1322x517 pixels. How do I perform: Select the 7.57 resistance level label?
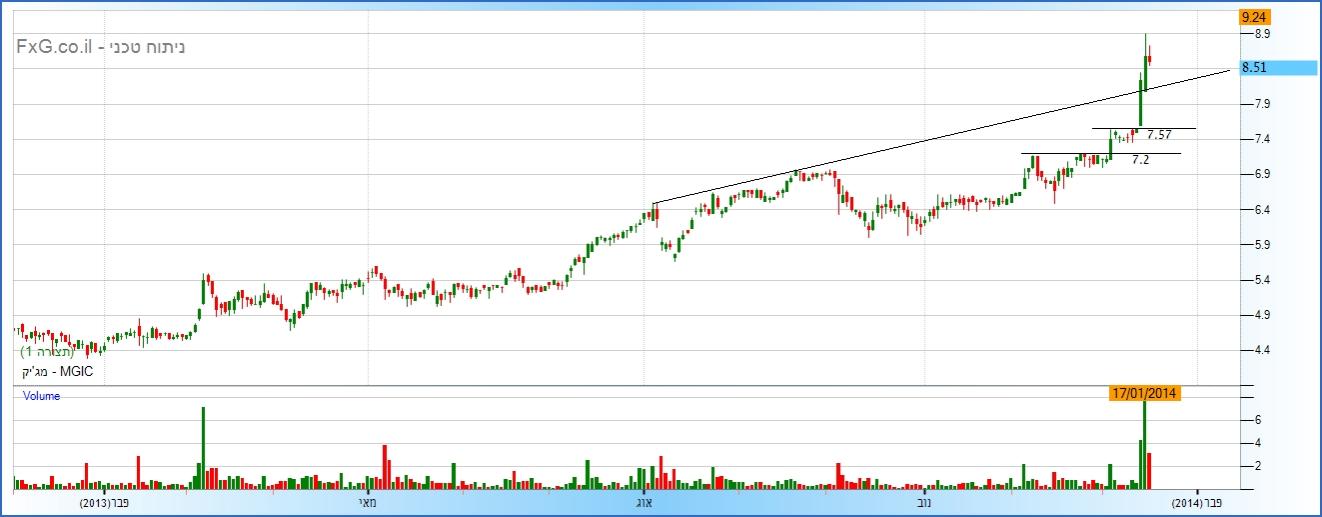pos(1158,134)
